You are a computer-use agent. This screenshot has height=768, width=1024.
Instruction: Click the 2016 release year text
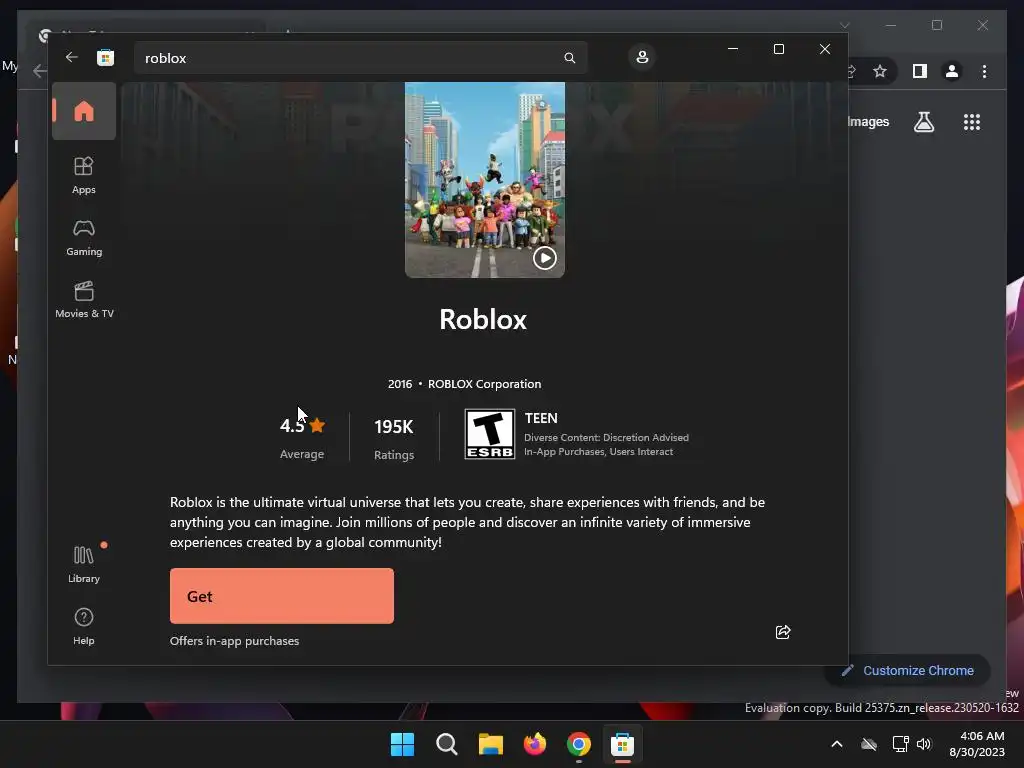tap(400, 384)
